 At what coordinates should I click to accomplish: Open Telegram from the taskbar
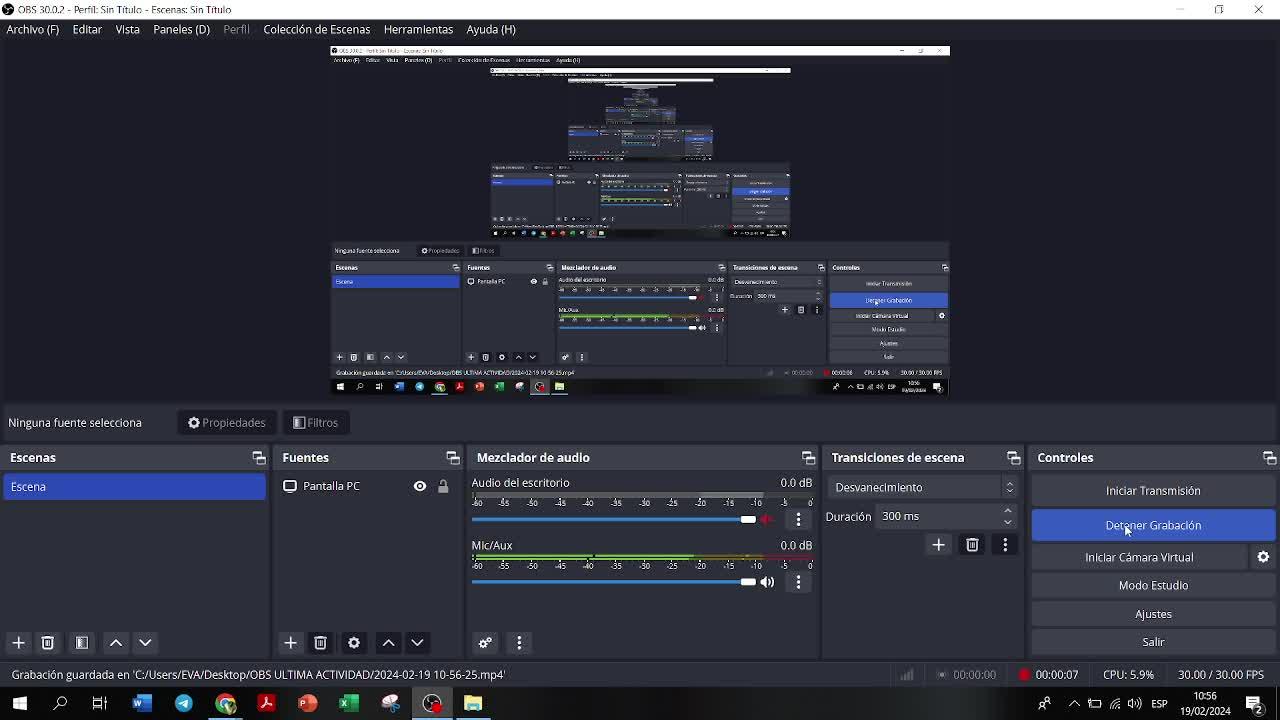[183, 703]
